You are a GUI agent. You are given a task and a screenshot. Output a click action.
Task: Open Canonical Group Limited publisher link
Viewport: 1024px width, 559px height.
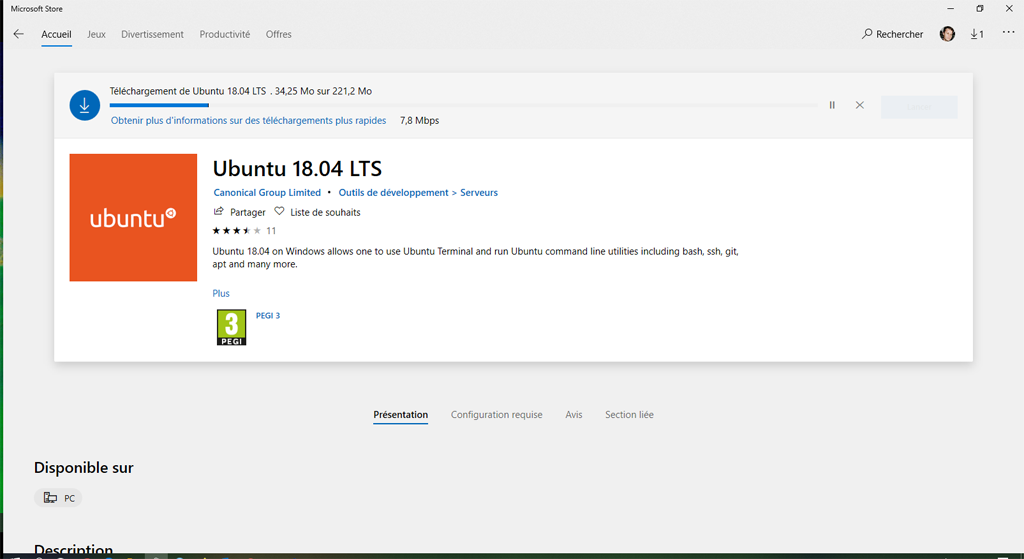pyautogui.click(x=267, y=193)
